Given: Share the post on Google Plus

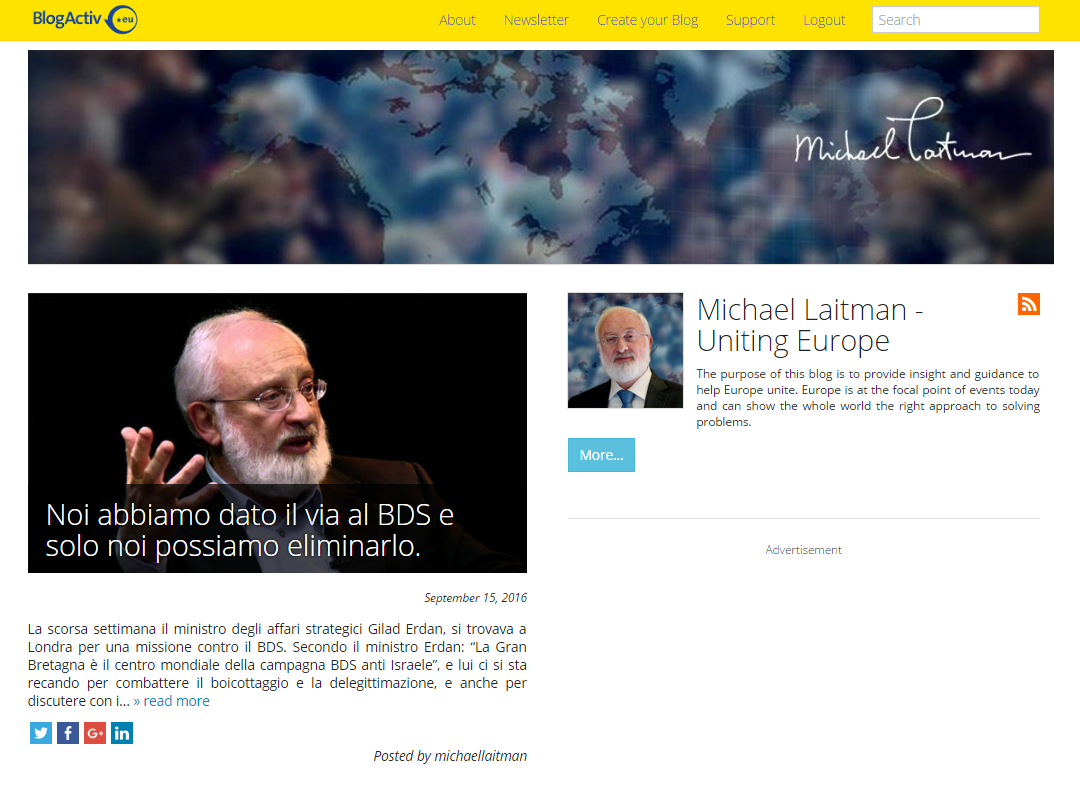Looking at the screenshot, I should click(x=95, y=733).
